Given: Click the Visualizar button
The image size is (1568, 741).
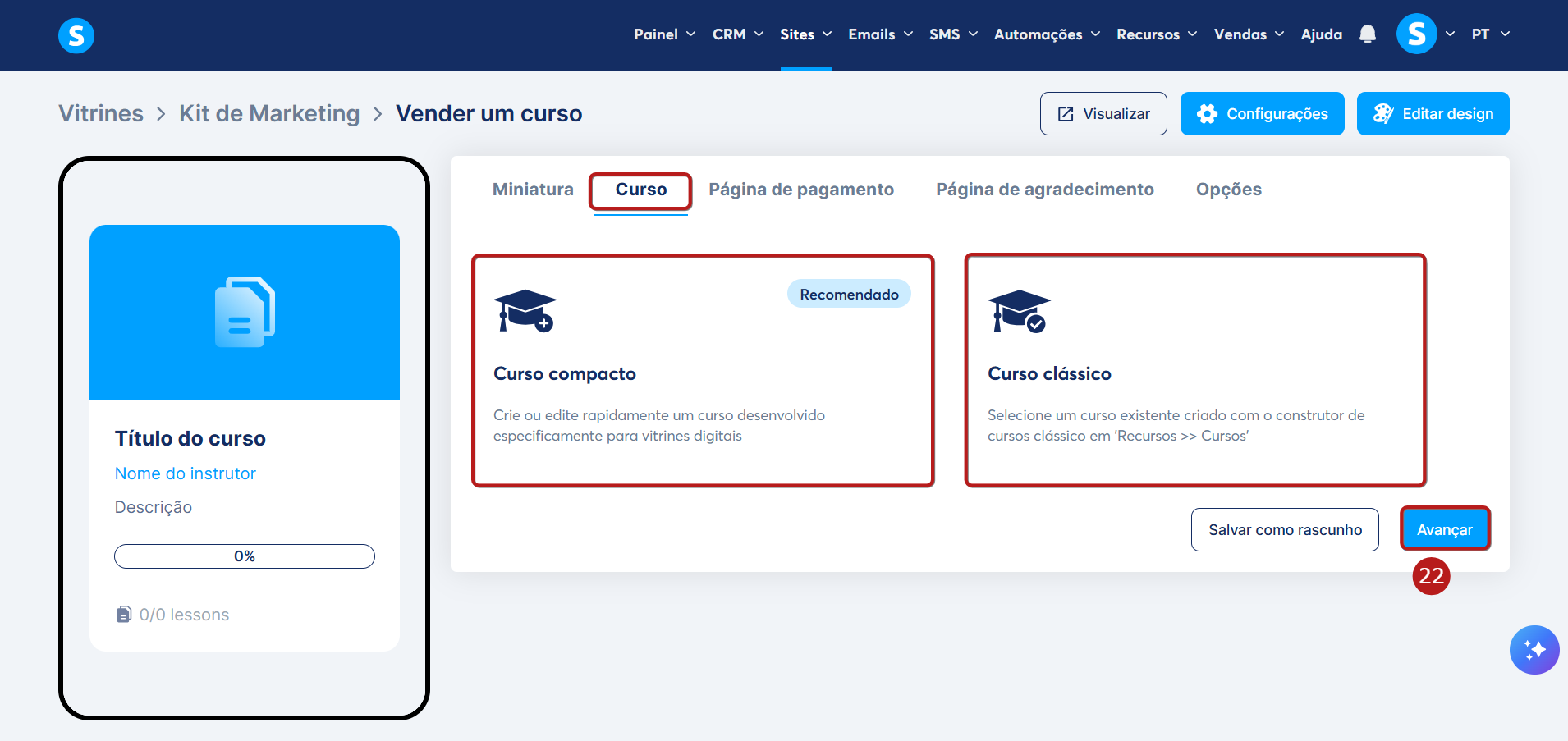Looking at the screenshot, I should point(1103,114).
